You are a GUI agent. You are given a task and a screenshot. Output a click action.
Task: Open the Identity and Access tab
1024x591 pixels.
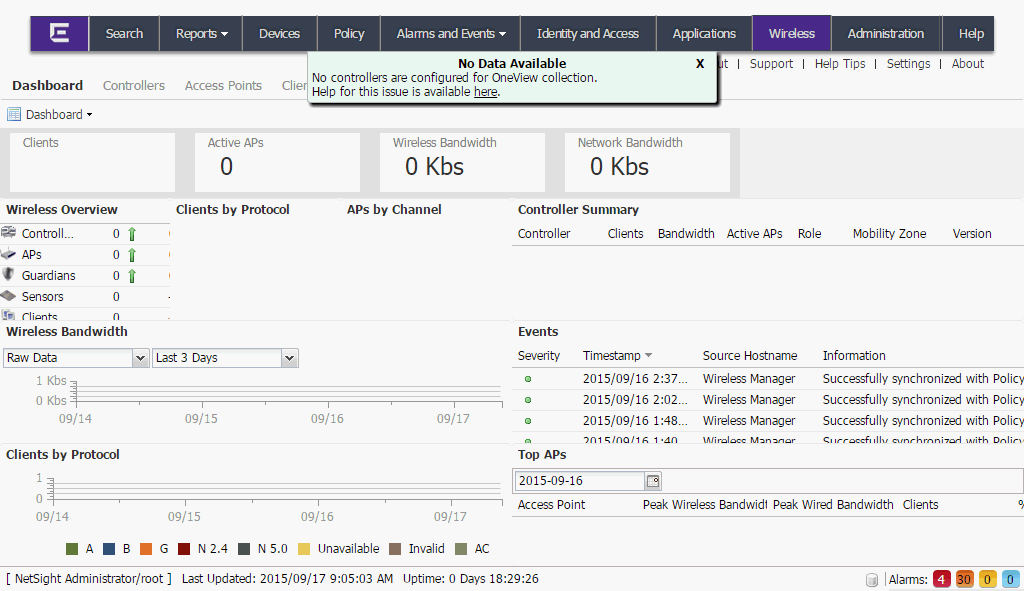[588, 33]
